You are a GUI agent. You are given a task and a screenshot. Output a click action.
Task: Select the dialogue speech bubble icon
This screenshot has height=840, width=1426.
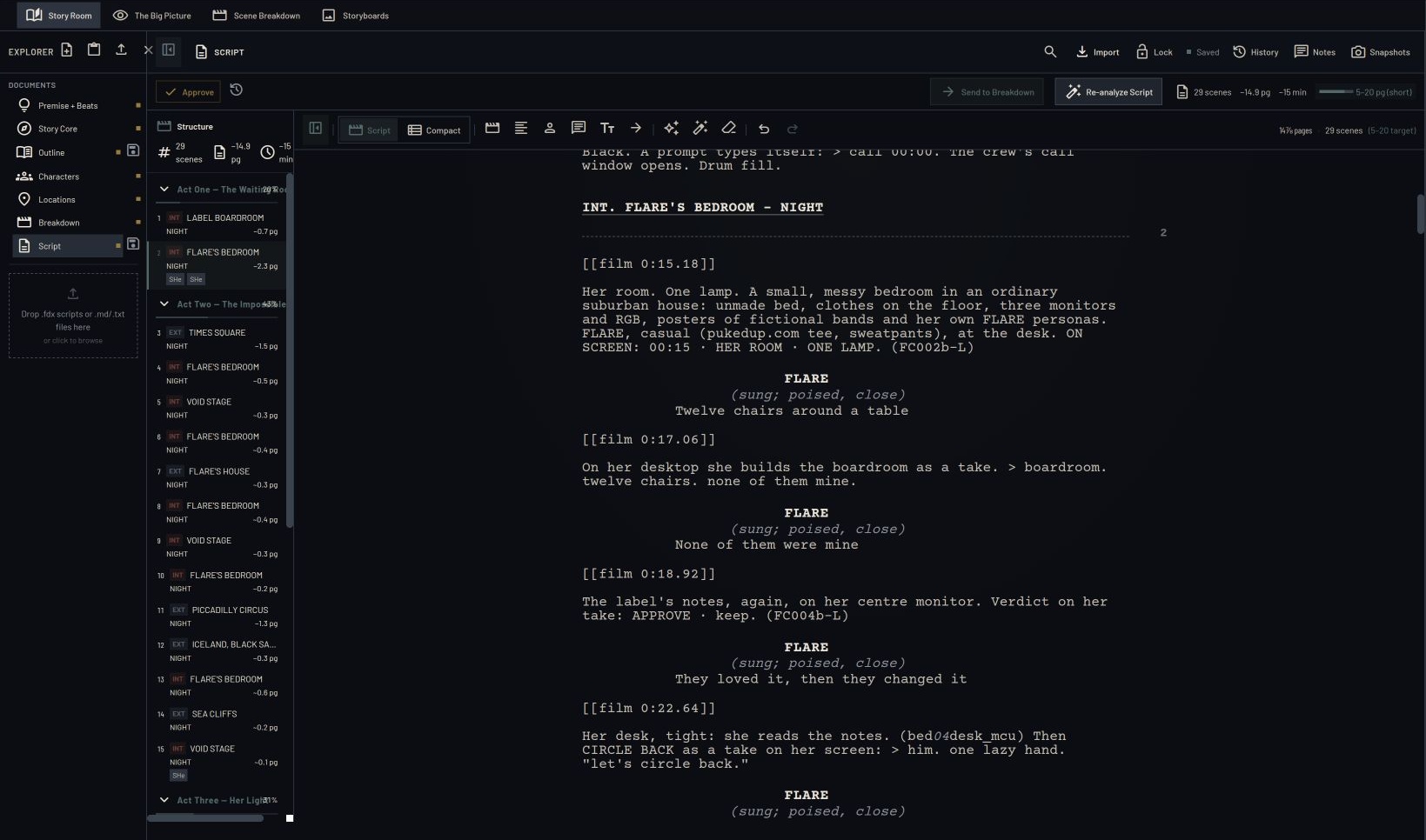579,128
